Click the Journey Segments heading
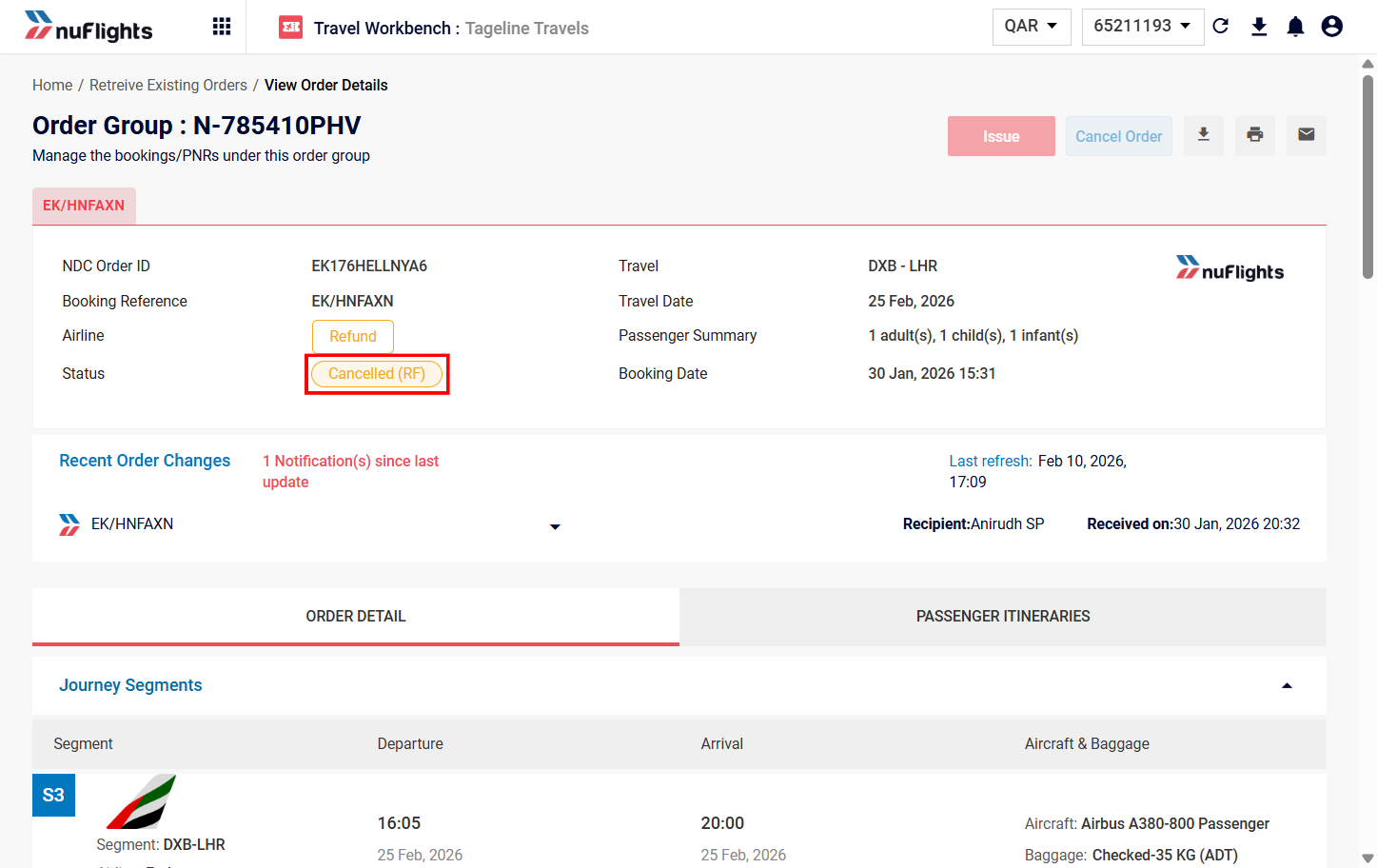The width and height of the screenshot is (1377, 868). 130,685
